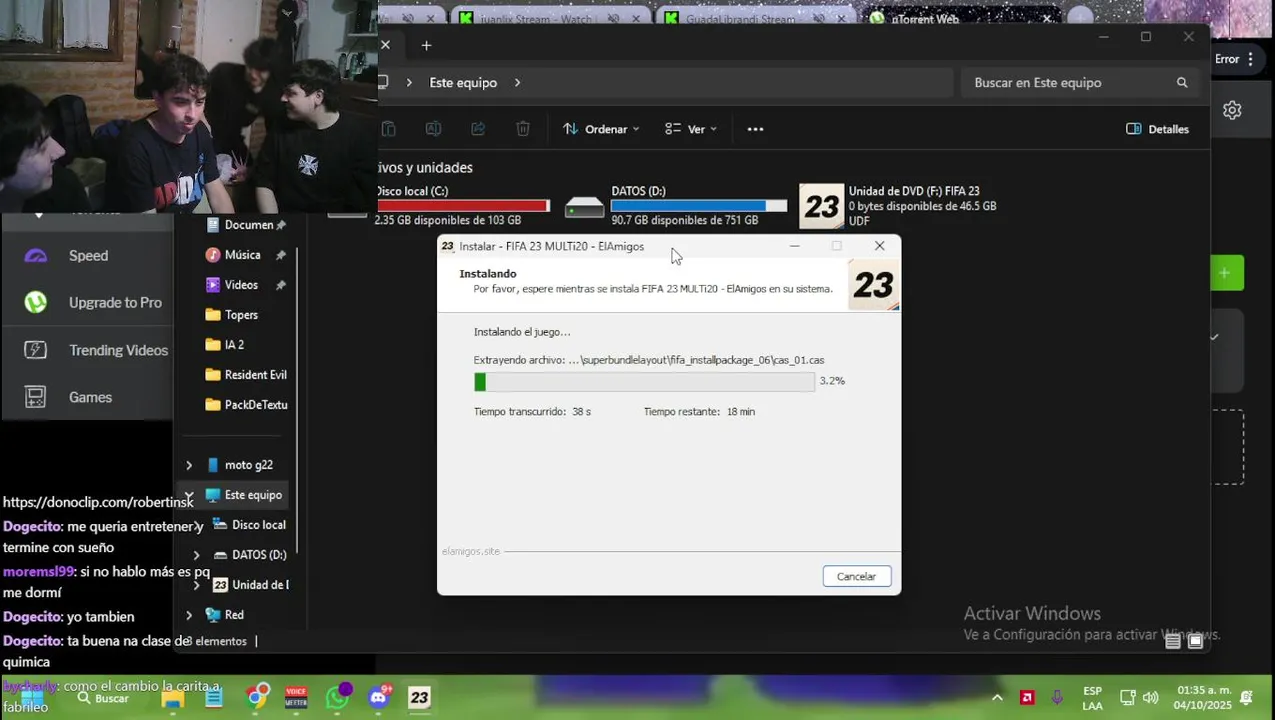Click the paste icon in Explorer toolbar
Viewport: 1275px width, 720px height.
[x=389, y=129]
